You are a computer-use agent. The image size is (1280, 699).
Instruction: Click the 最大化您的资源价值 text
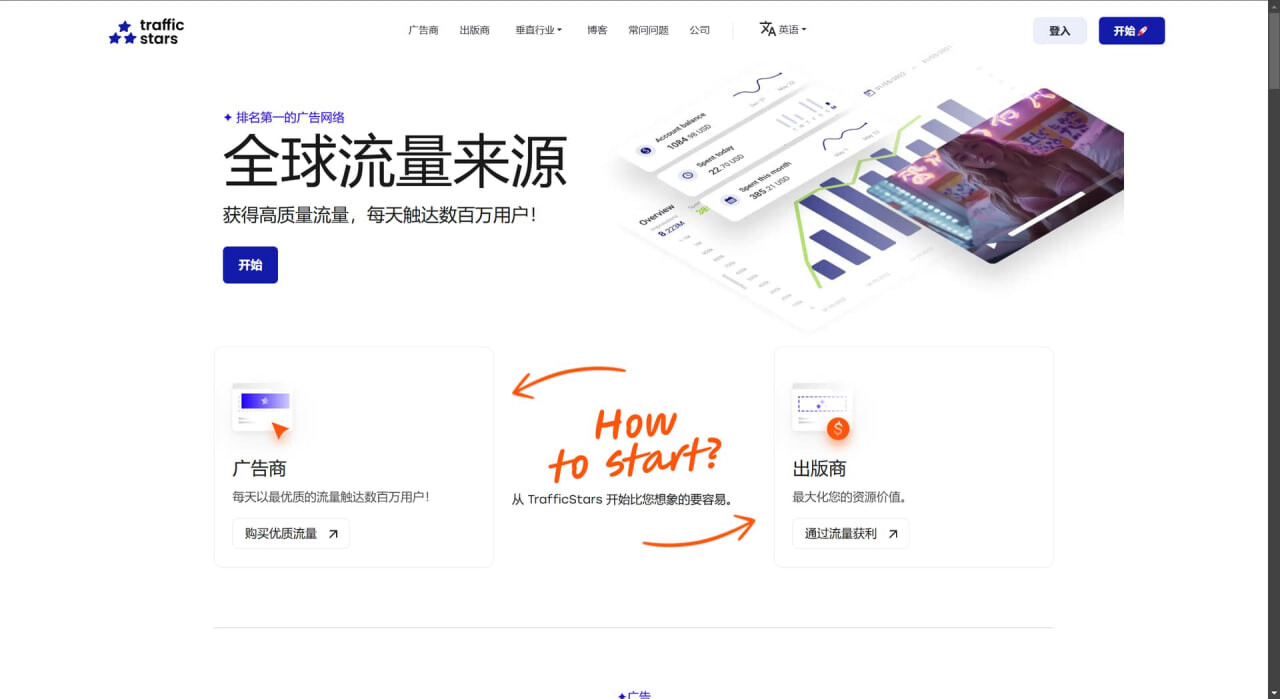[849, 497]
